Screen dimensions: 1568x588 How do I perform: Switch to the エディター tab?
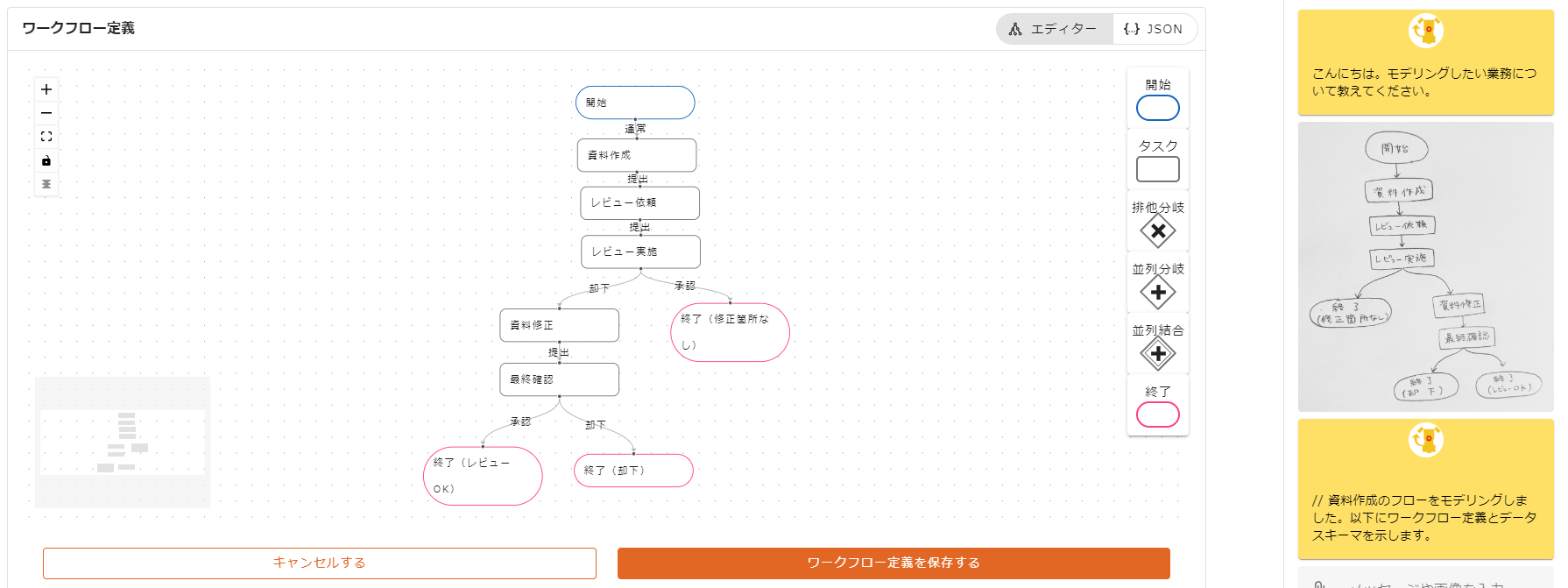(1054, 29)
